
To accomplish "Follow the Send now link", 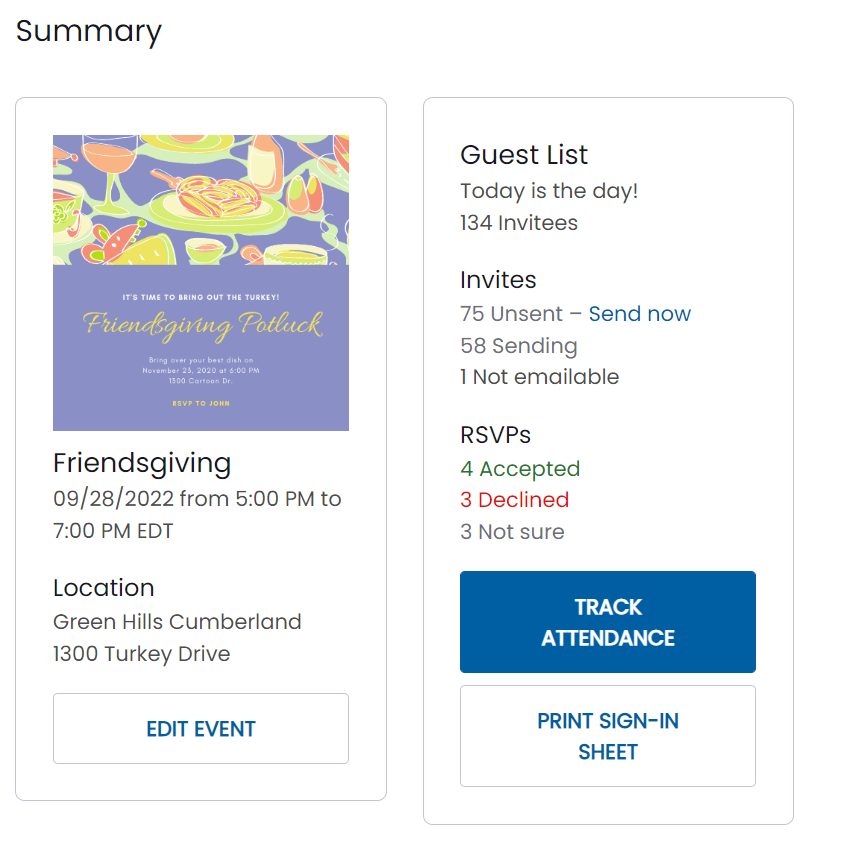I will (640, 314).
